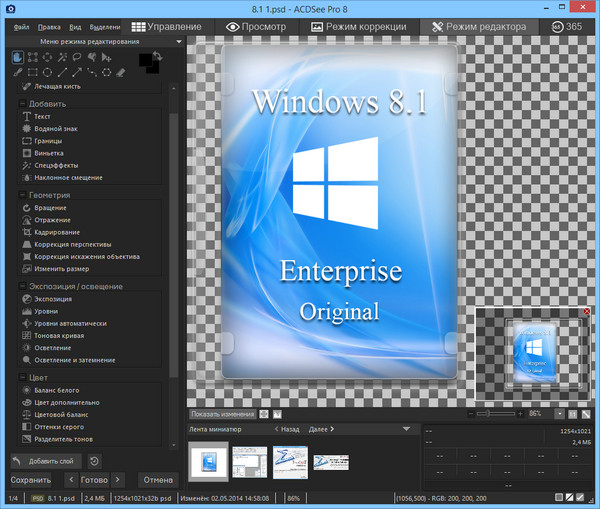
Task: Click the Сохранить button
Action: (31, 479)
